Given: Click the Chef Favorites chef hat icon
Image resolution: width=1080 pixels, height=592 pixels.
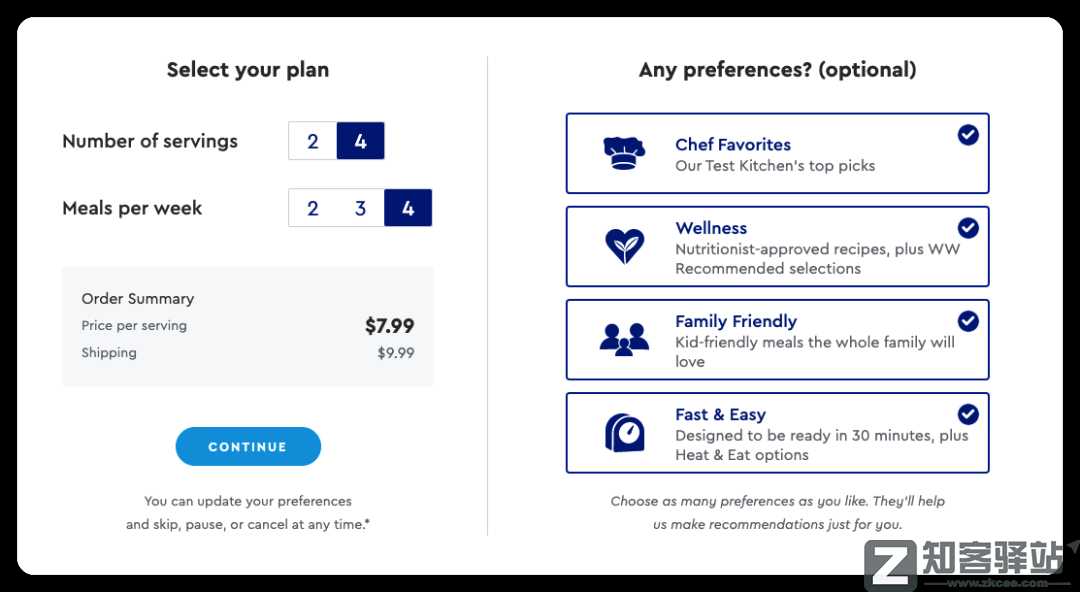Looking at the screenshot, I should [x=624, y=153].
